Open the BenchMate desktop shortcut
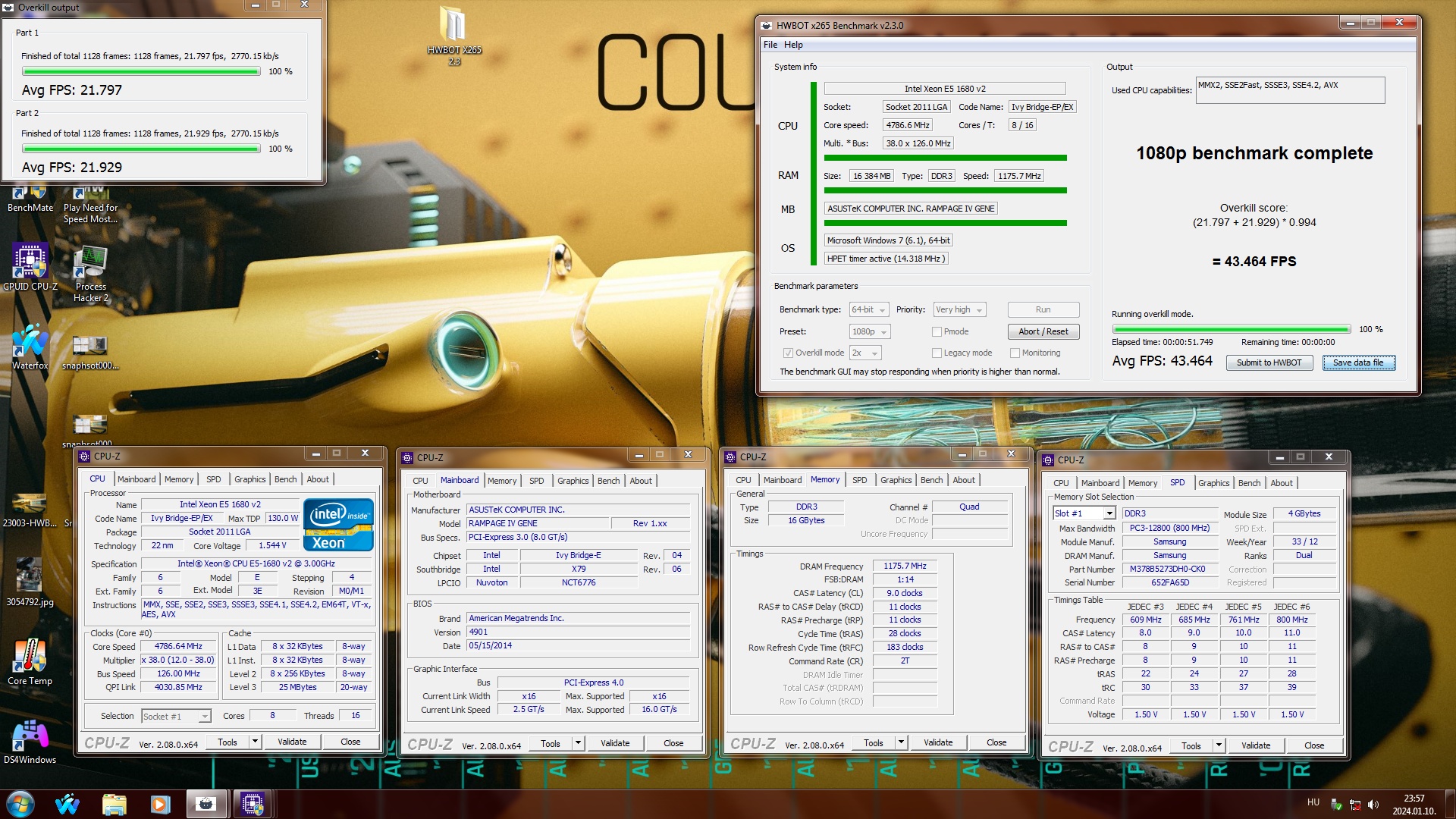This screenshot has width=1456, height=819. pyautogui.click(x=30, y=200)
